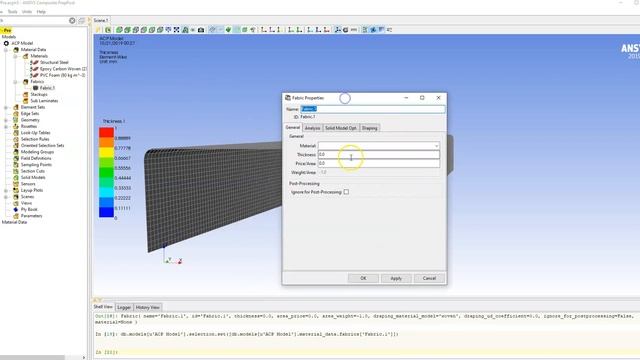
Task: Open the Material dropdown in Fabric Properties
Action: (436, 146)
